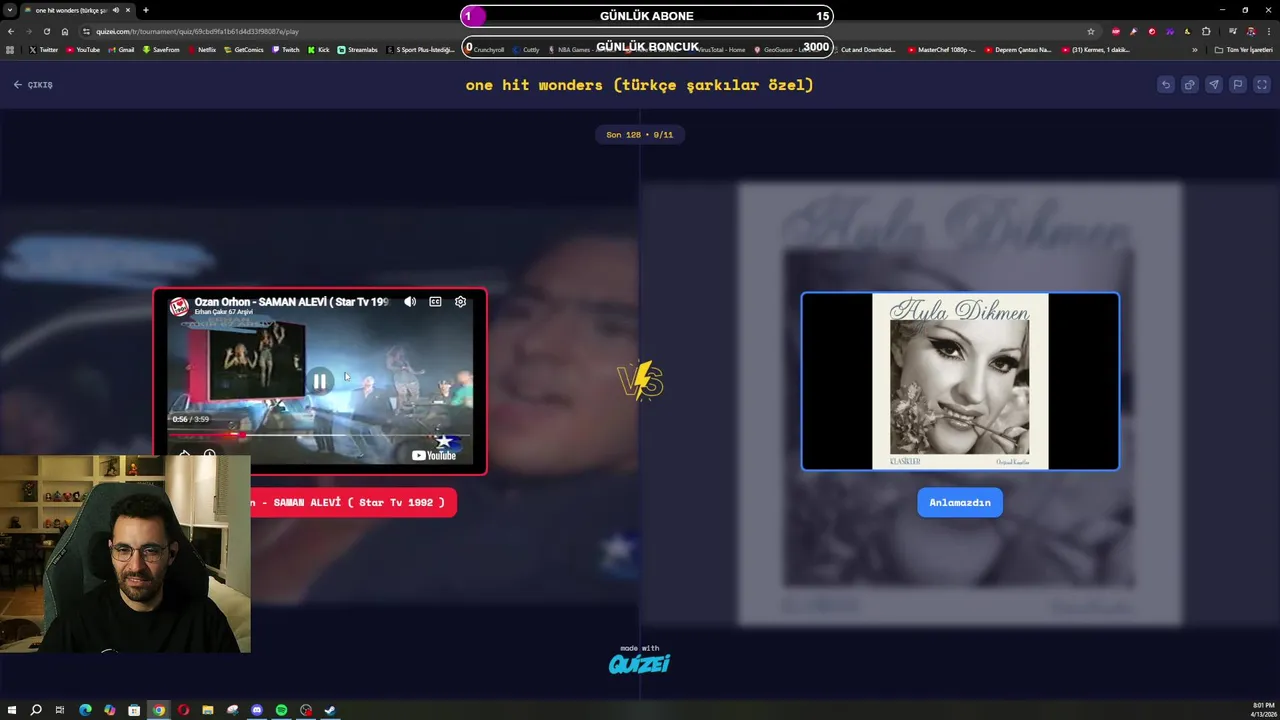Click the red ABP extension icon
Image resolution: width=1280 pixels, height=720 pixels.
click(x=1116, y=31)
